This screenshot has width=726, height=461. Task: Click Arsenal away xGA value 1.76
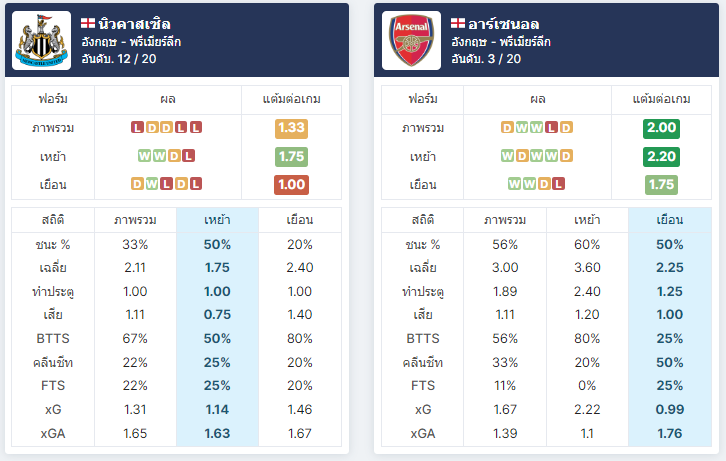[x=670, y=434]
